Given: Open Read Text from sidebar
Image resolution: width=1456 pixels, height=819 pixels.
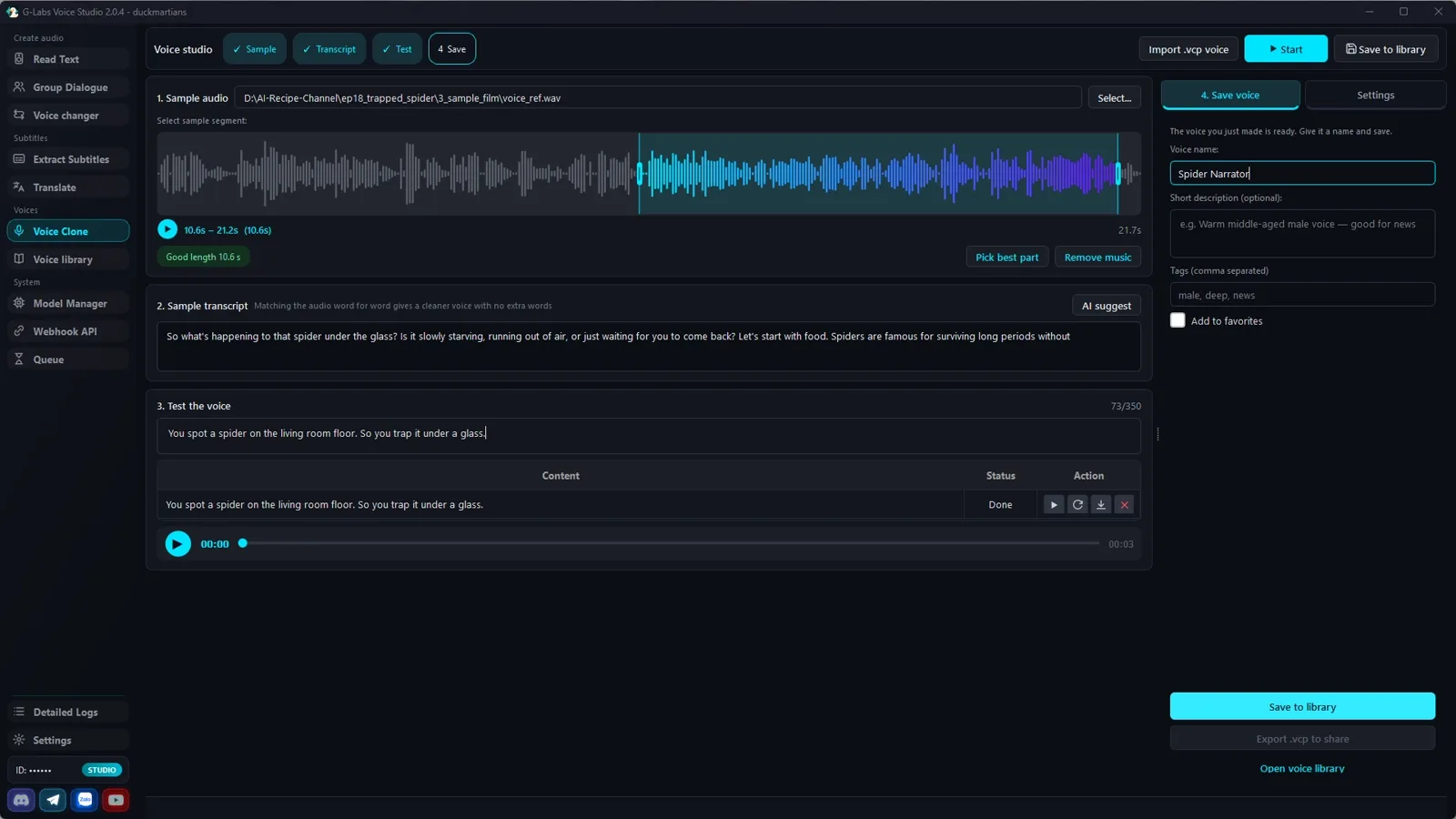Looking at the screenshot, I should pos(68,59).
